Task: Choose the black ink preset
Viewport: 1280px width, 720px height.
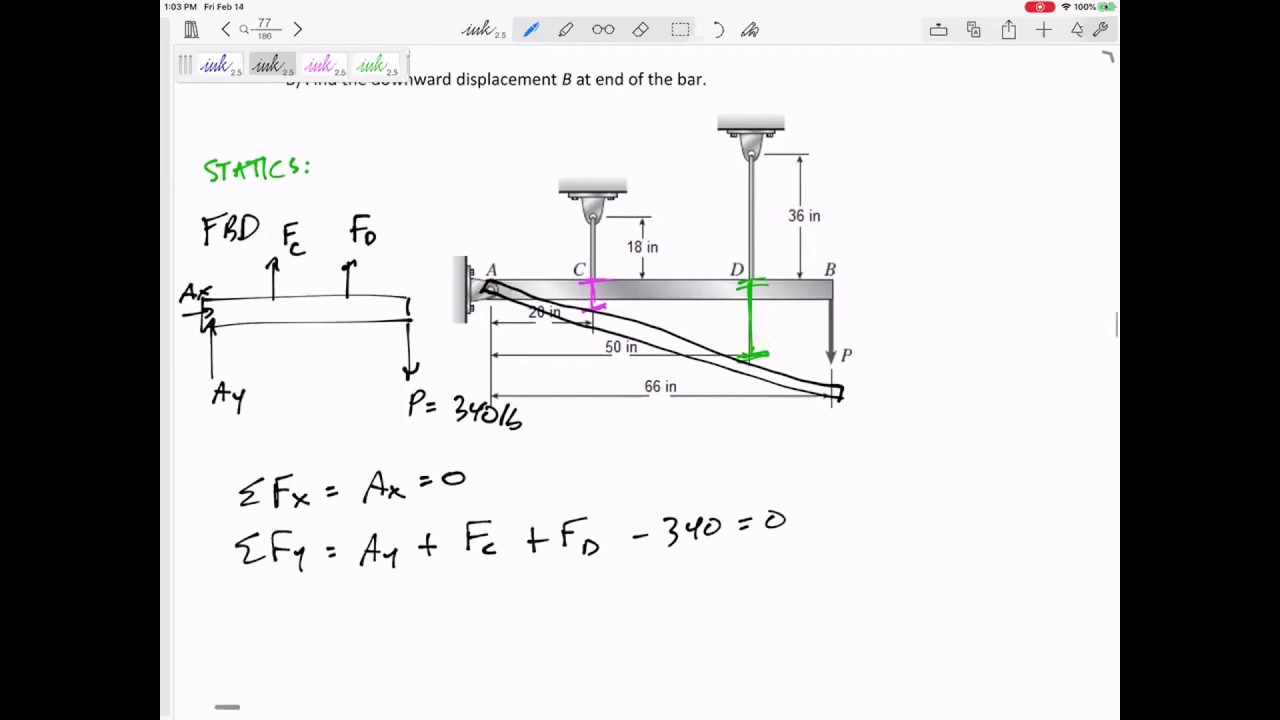Action: [272, 66]
